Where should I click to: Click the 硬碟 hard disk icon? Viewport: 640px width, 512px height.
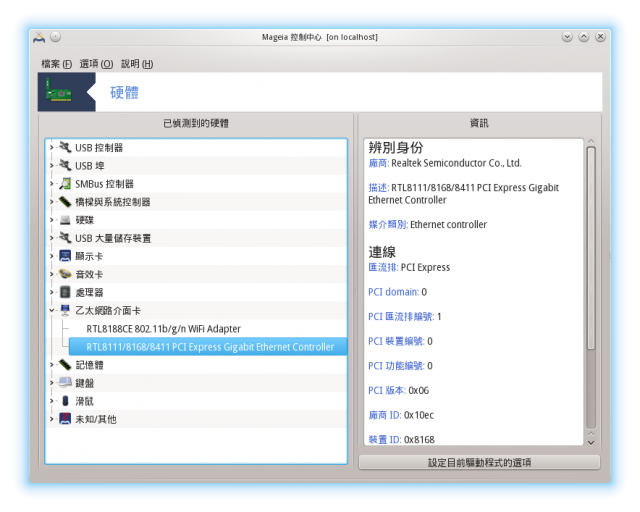[65, 220]
